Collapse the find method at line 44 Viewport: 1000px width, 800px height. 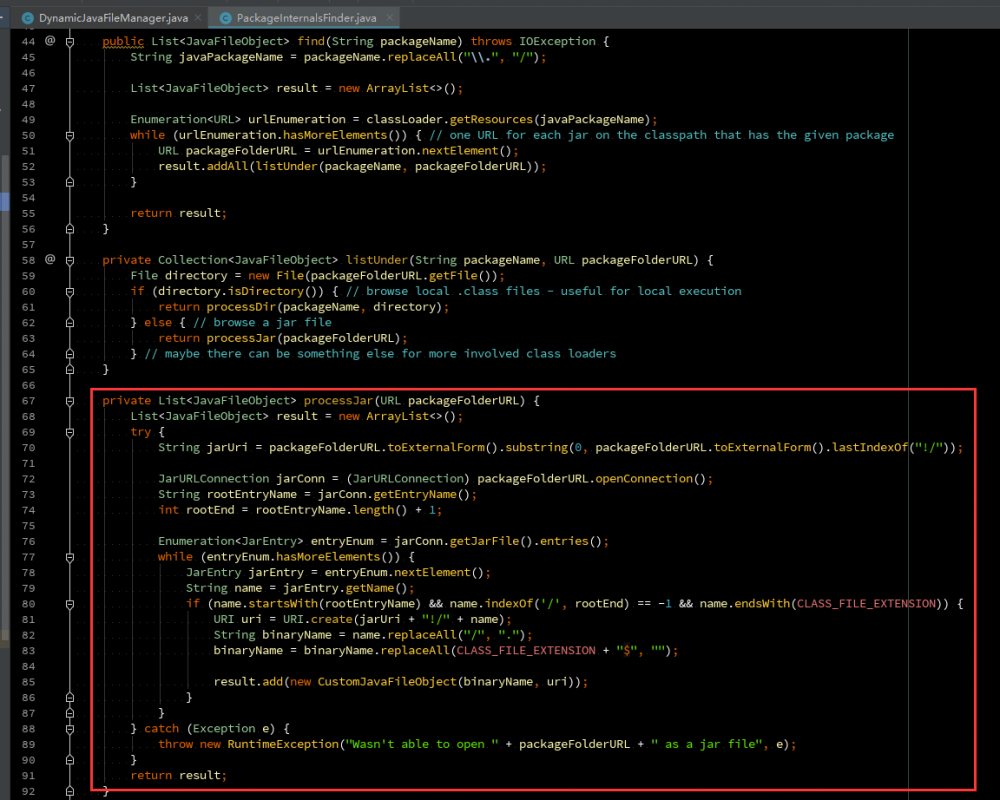point(70,42)
